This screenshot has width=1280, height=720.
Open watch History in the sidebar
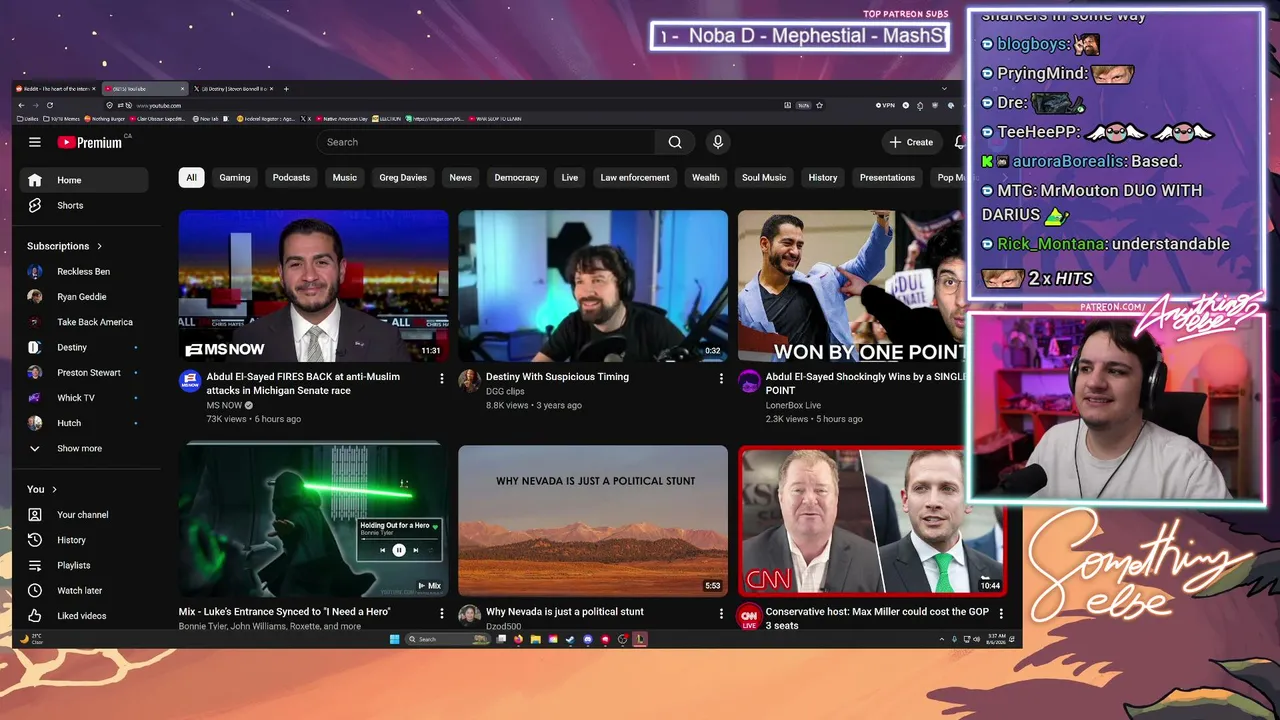[x=84, y=540]
